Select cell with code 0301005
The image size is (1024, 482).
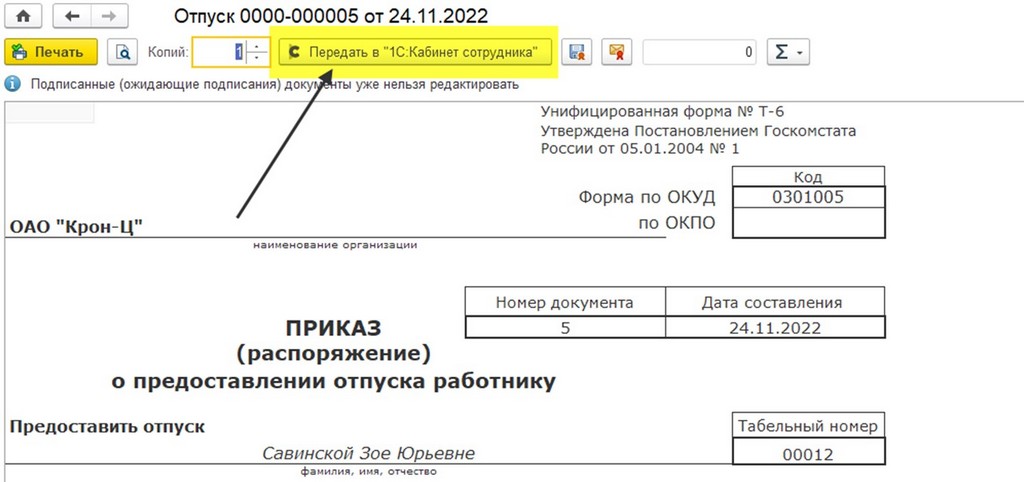808,197
